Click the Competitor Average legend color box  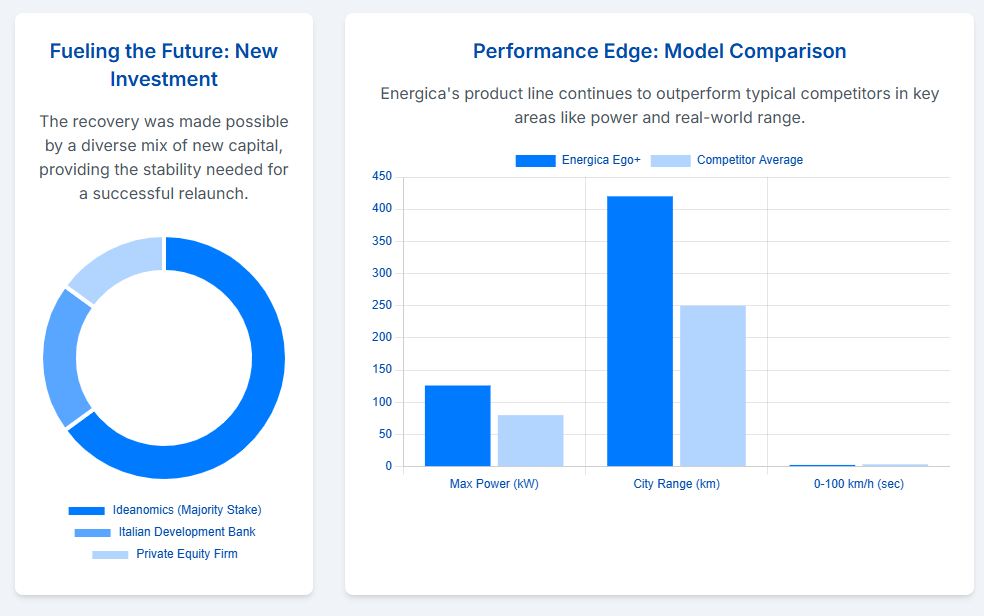tap(670, 161)
